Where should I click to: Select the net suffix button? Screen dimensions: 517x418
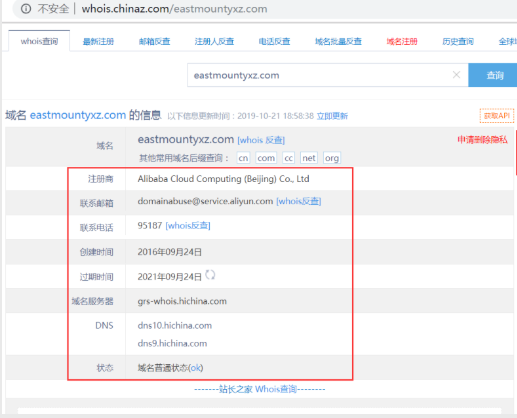click(x=309, y=158)
